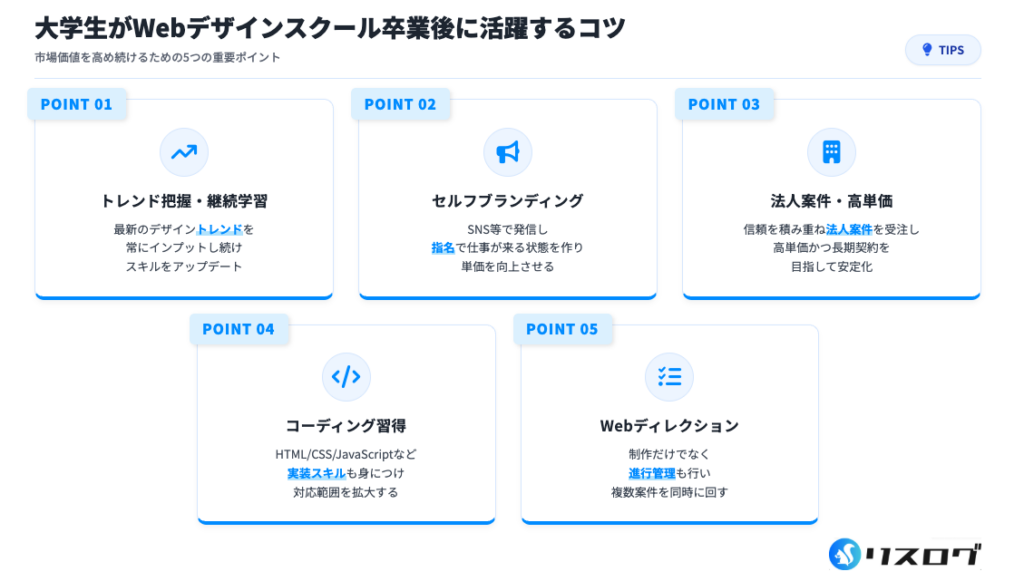The image size is (1024, 581).
Task: Select the POINT 02 label tag
Action: pyautogui.click(x=400, y=104)
